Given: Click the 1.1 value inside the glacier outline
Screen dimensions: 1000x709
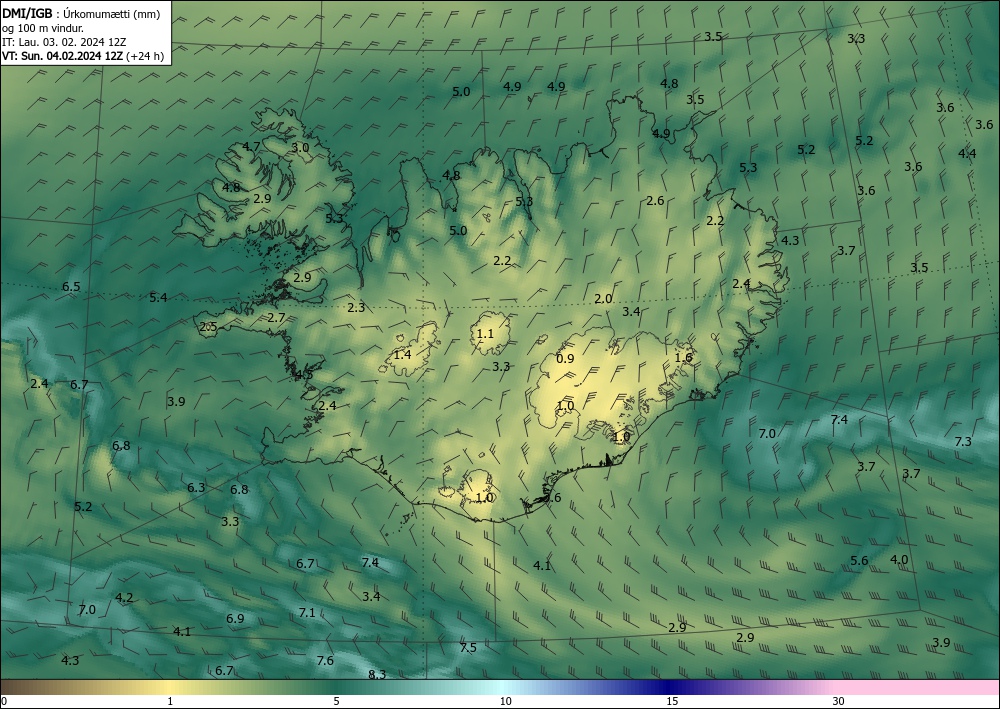Looking at the screenshot, I should (485, 333).
